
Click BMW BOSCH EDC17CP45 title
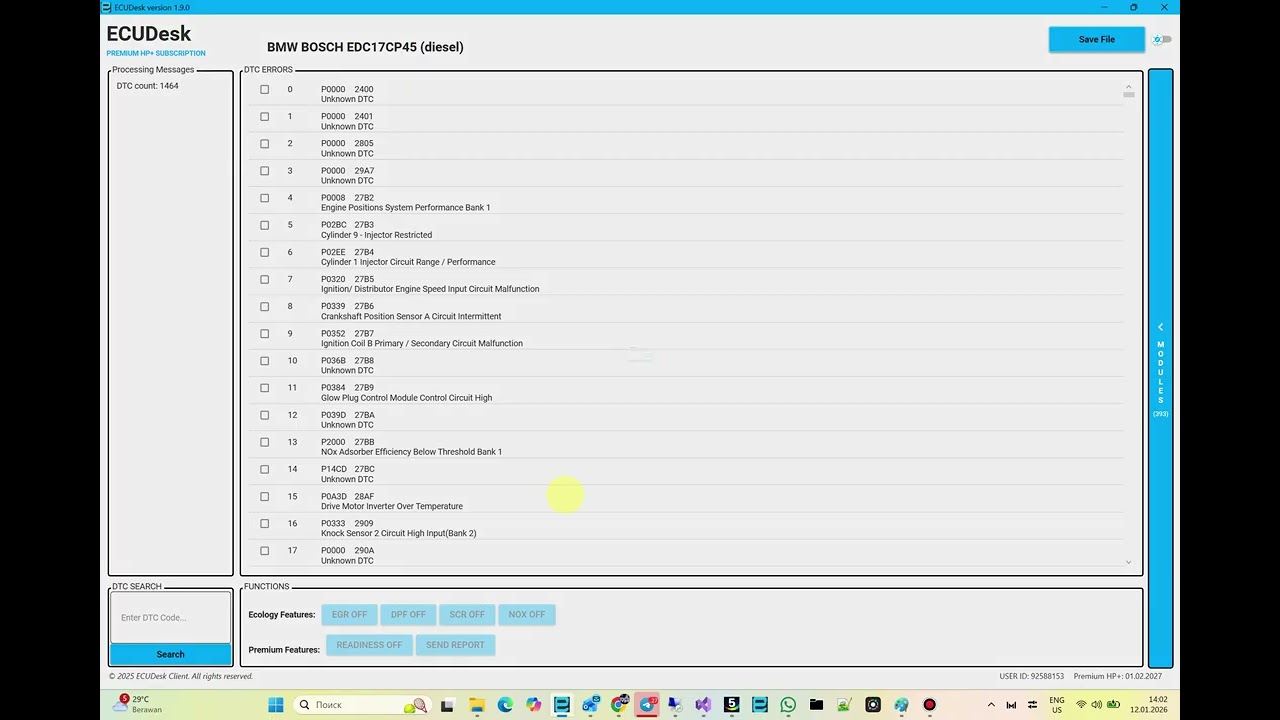pos(365,47)
